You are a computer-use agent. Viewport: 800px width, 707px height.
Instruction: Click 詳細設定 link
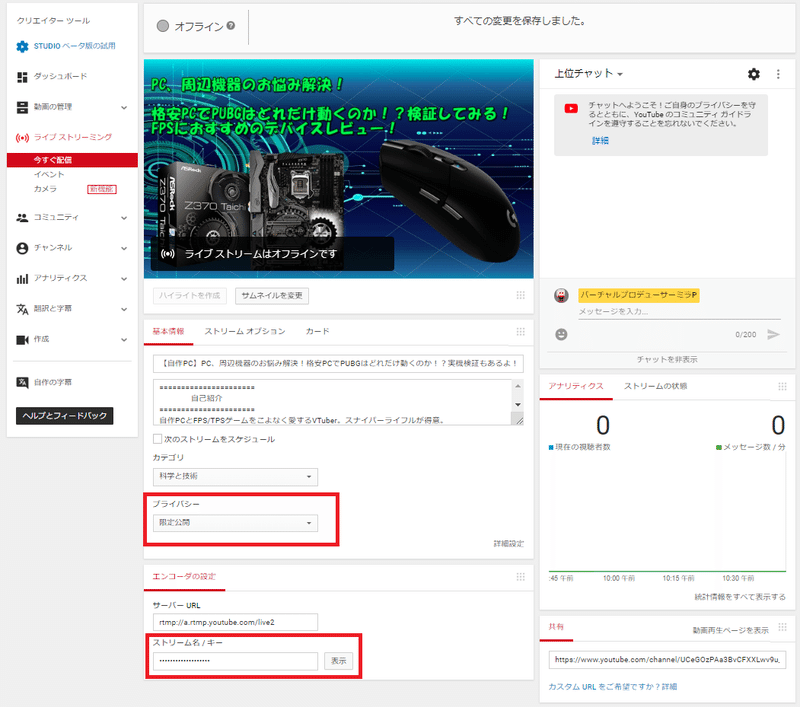point(508,544)
